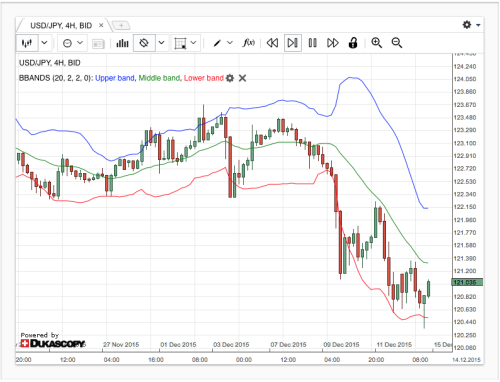The image size is (500, 382).
Task: Pause the chart with pause button
Action: coord(313,43)
